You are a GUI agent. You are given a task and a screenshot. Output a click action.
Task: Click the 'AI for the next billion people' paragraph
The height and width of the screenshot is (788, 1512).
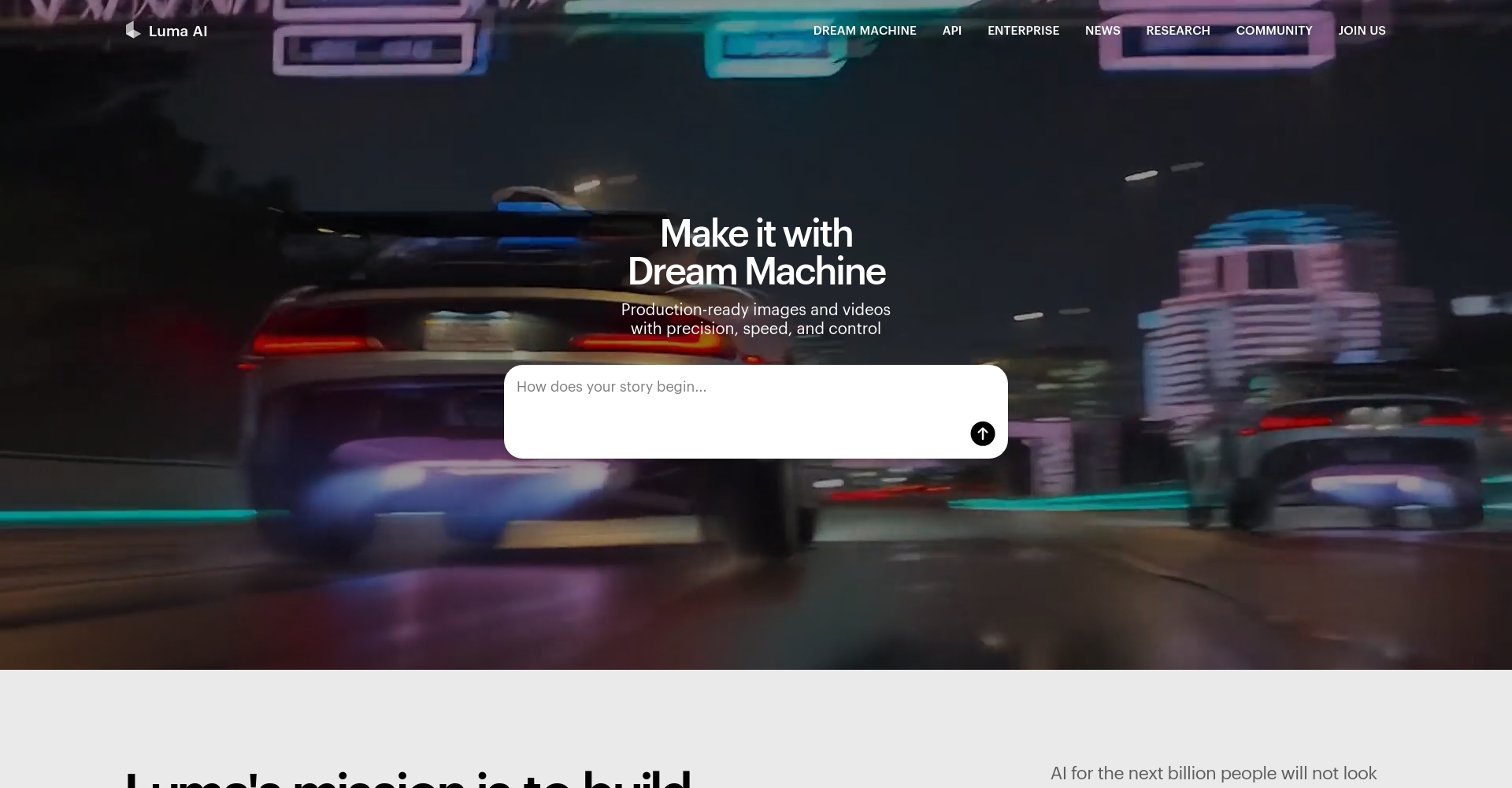coord(1213,774)
